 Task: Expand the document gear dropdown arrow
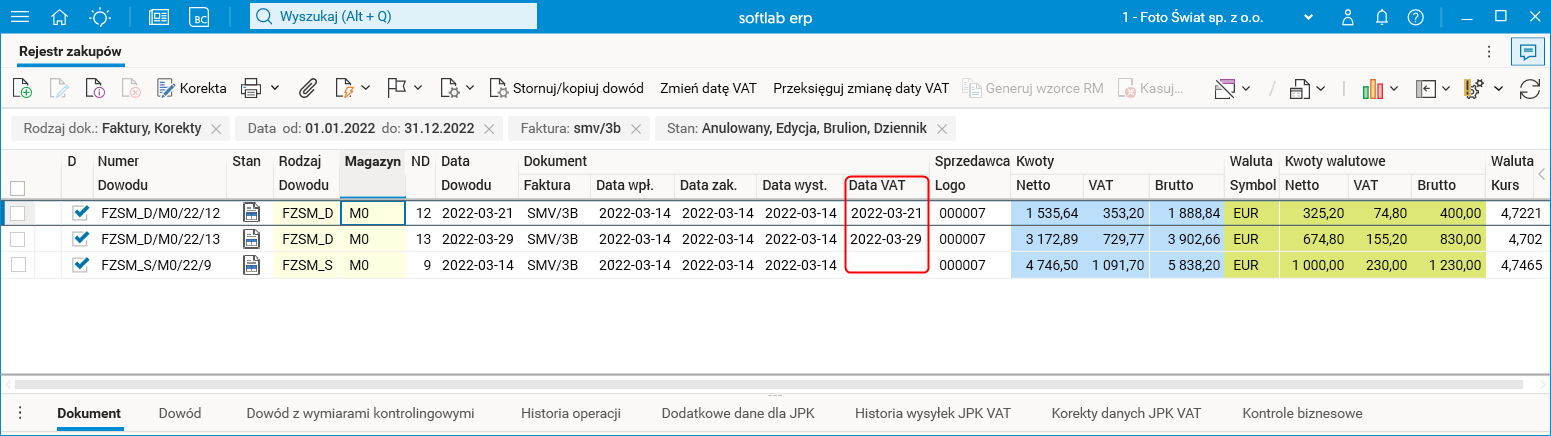(471, 88)
